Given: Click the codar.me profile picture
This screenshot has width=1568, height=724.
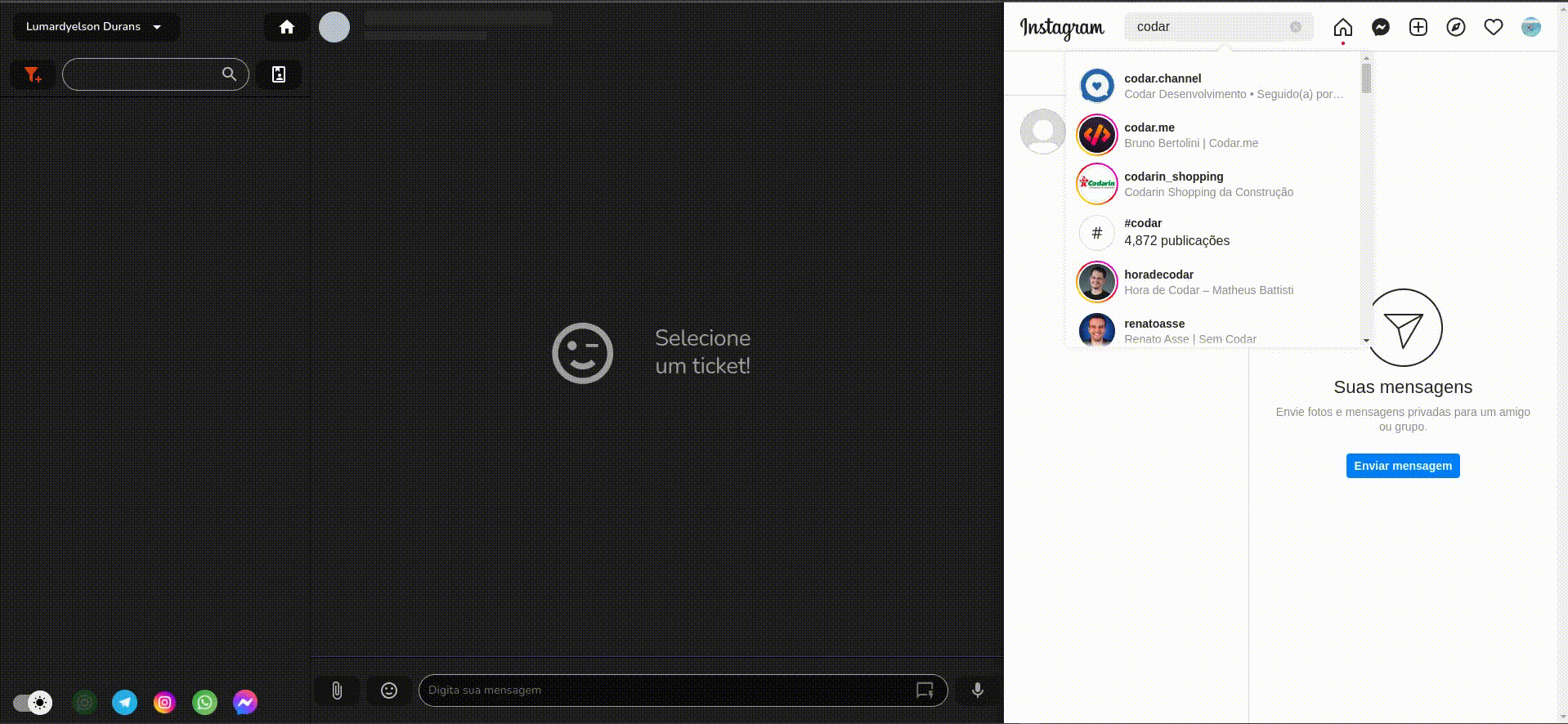Looking at the screenshot, I should point(1097,135).
